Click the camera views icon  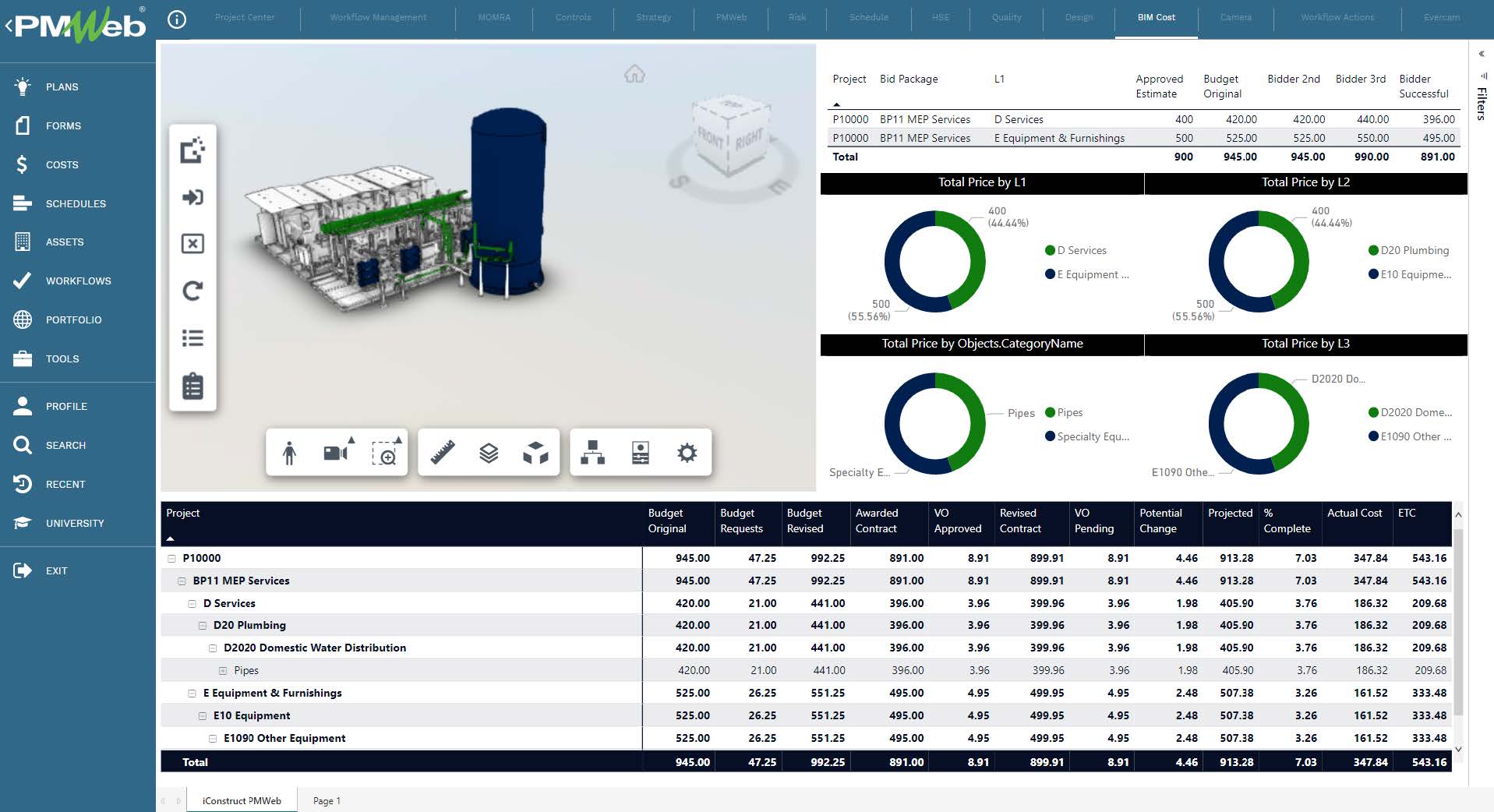pyautogui.click(x=336, y=453)
